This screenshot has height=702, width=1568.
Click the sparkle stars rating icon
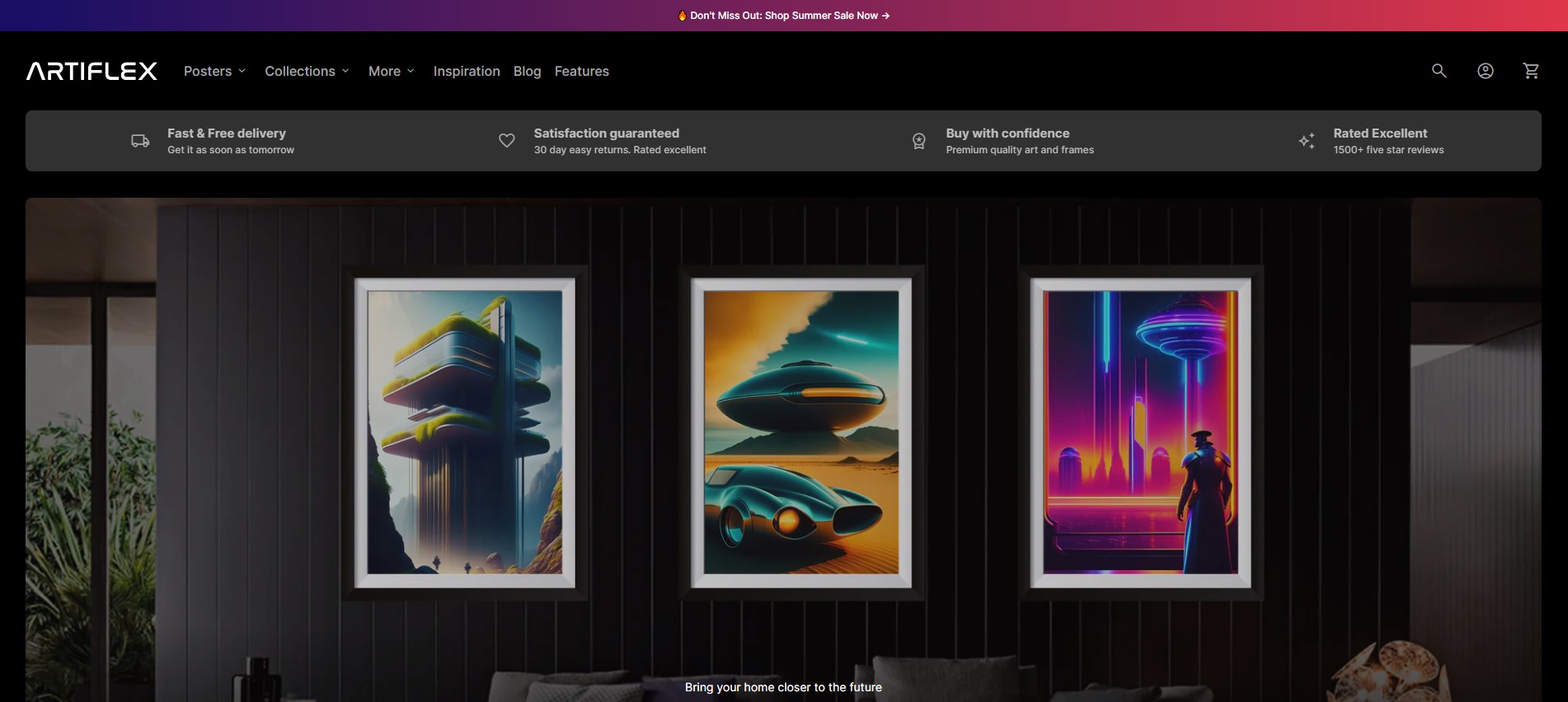coord(1307,141)
